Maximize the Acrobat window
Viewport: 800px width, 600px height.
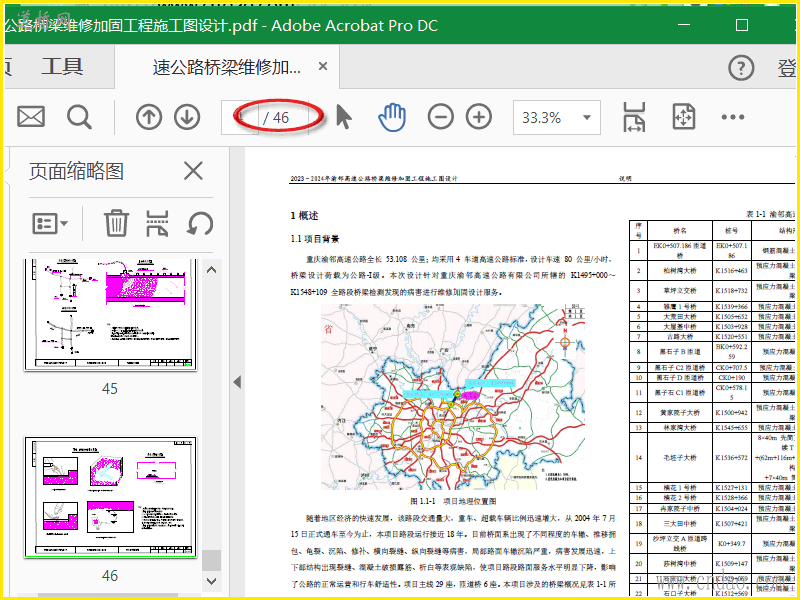[x=742, y=24]
